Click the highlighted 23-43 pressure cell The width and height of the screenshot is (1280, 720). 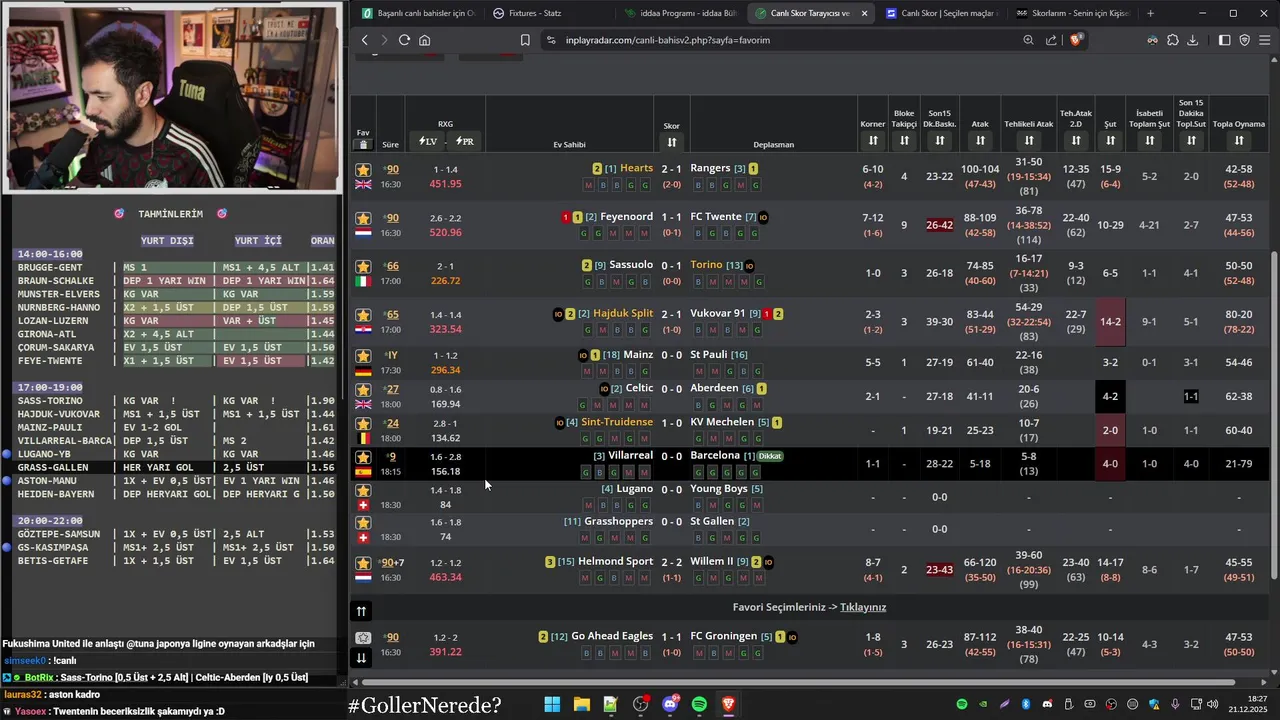pos(939,570)
